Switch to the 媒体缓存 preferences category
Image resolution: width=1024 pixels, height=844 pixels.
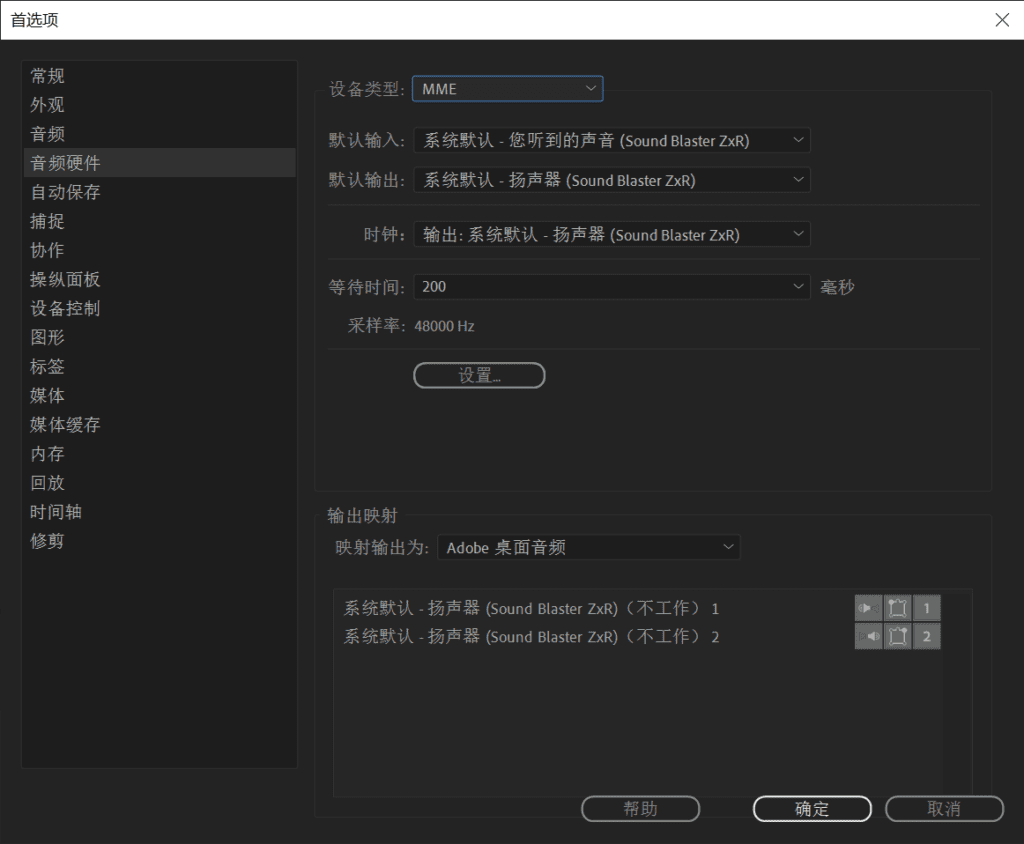tap(65, 425)
